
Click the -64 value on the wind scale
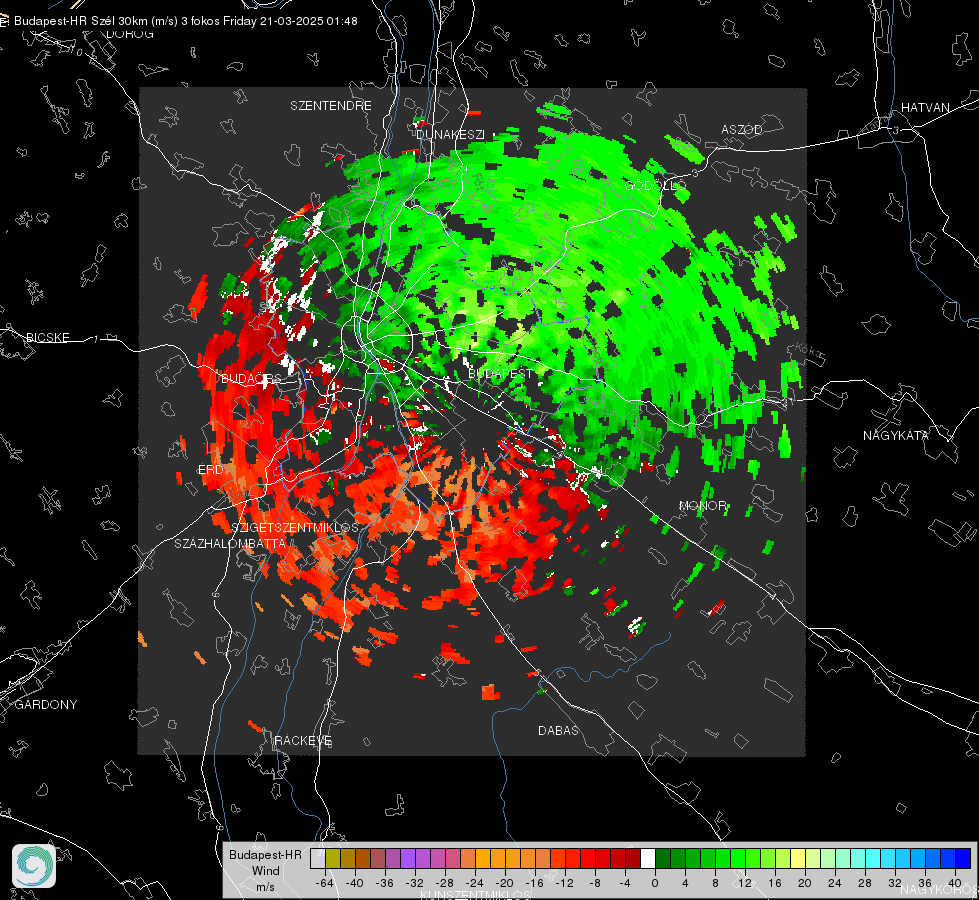coord(325,883)
